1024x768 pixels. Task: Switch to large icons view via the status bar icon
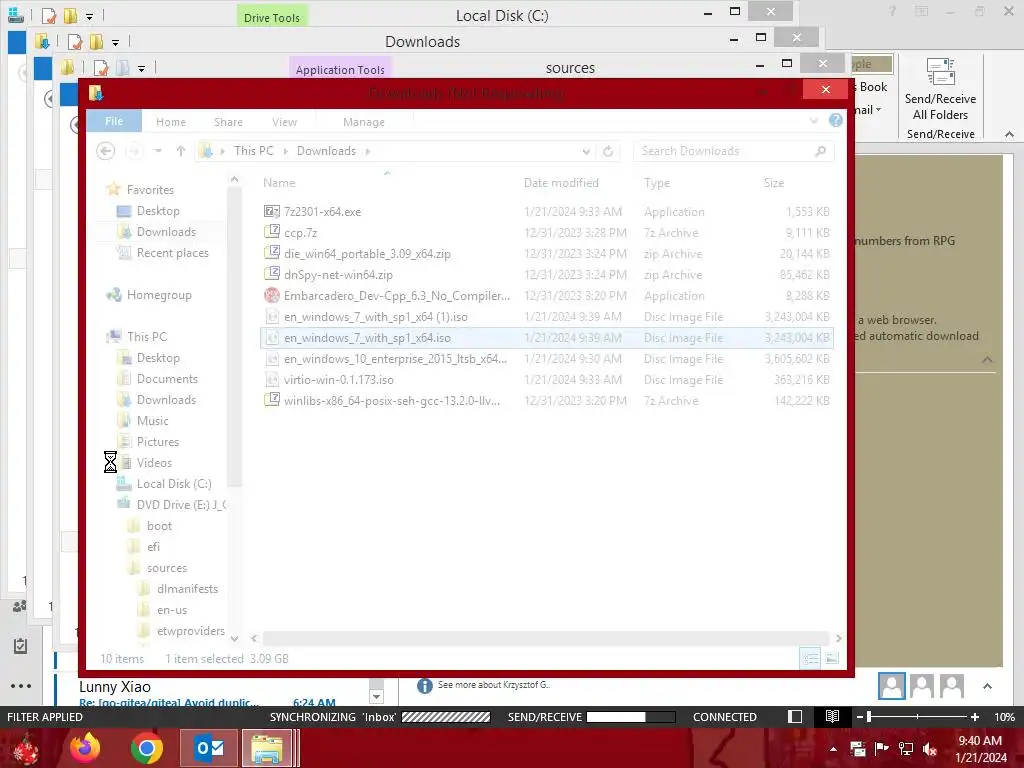832,658
